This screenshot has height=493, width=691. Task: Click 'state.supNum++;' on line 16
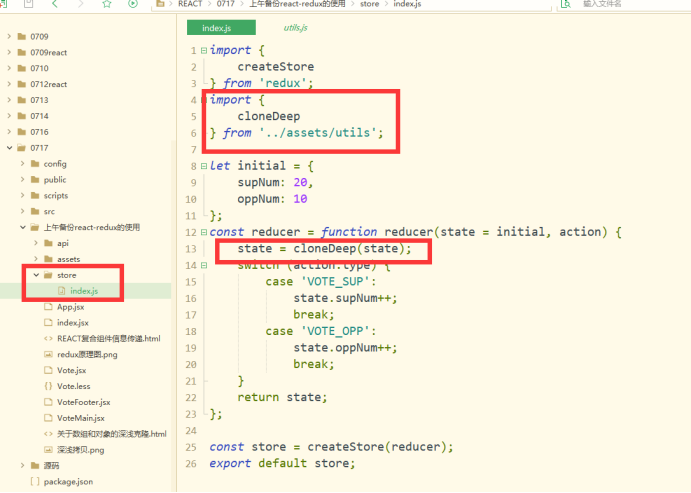(346, 298)
